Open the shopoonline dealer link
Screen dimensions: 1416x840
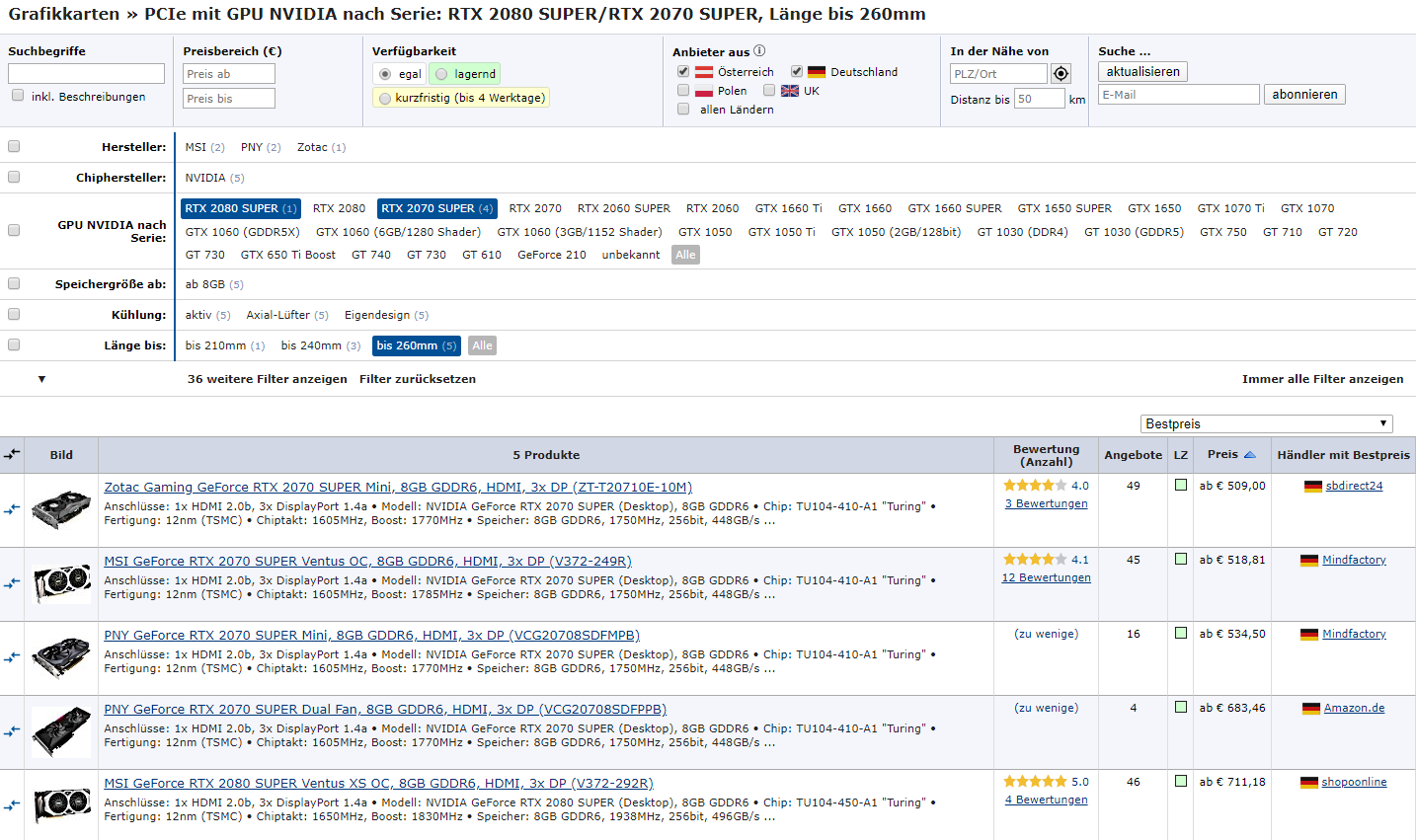coord(1354,782)
